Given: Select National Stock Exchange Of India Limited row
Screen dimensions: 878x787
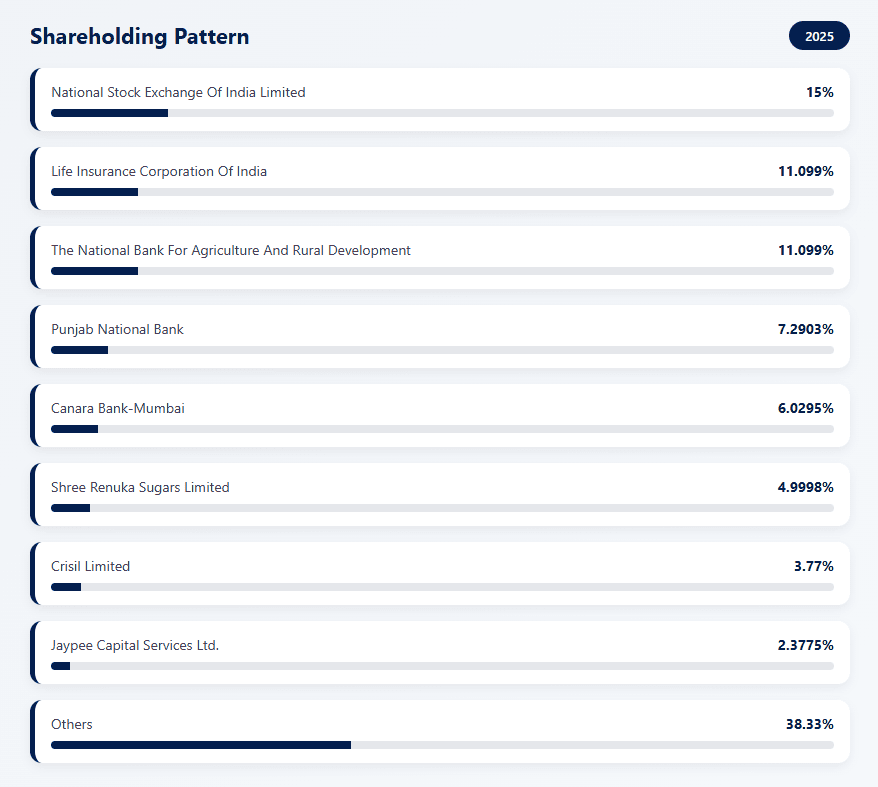Looking at the screenshot, I should [440, 100].
